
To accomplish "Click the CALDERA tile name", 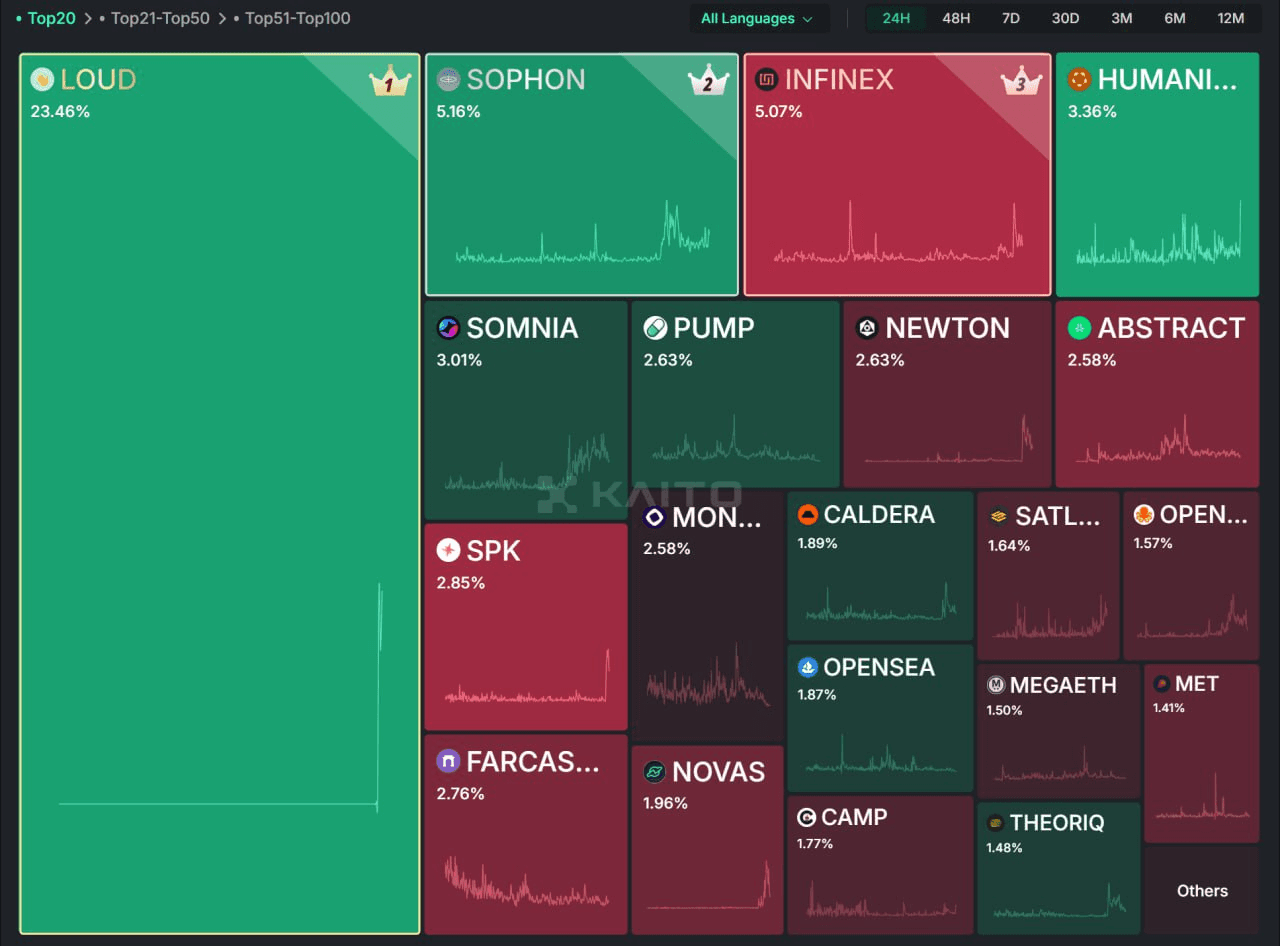I will pyautogui.click(x=879, y=515).
